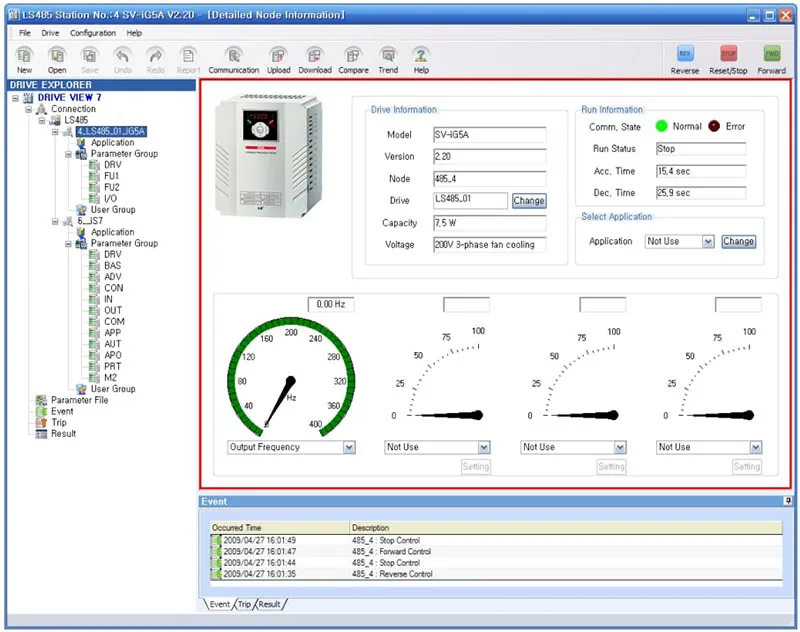This screenshot has width=800, height=632.
Task: Collapse the LS485 connection tree node
Action: coord(42,120)
